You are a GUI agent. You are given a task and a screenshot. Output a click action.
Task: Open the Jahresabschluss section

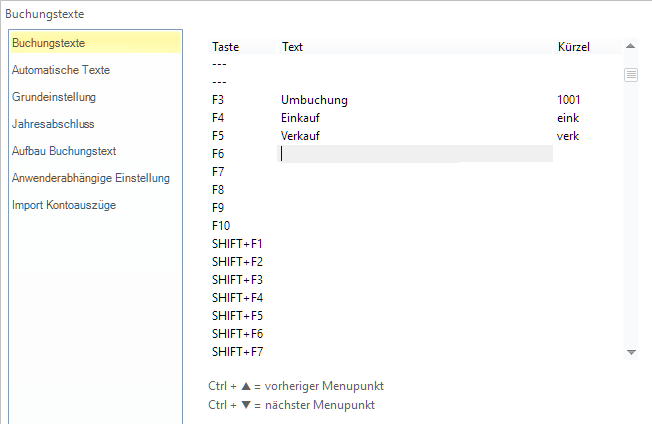(x=52, y=124)
